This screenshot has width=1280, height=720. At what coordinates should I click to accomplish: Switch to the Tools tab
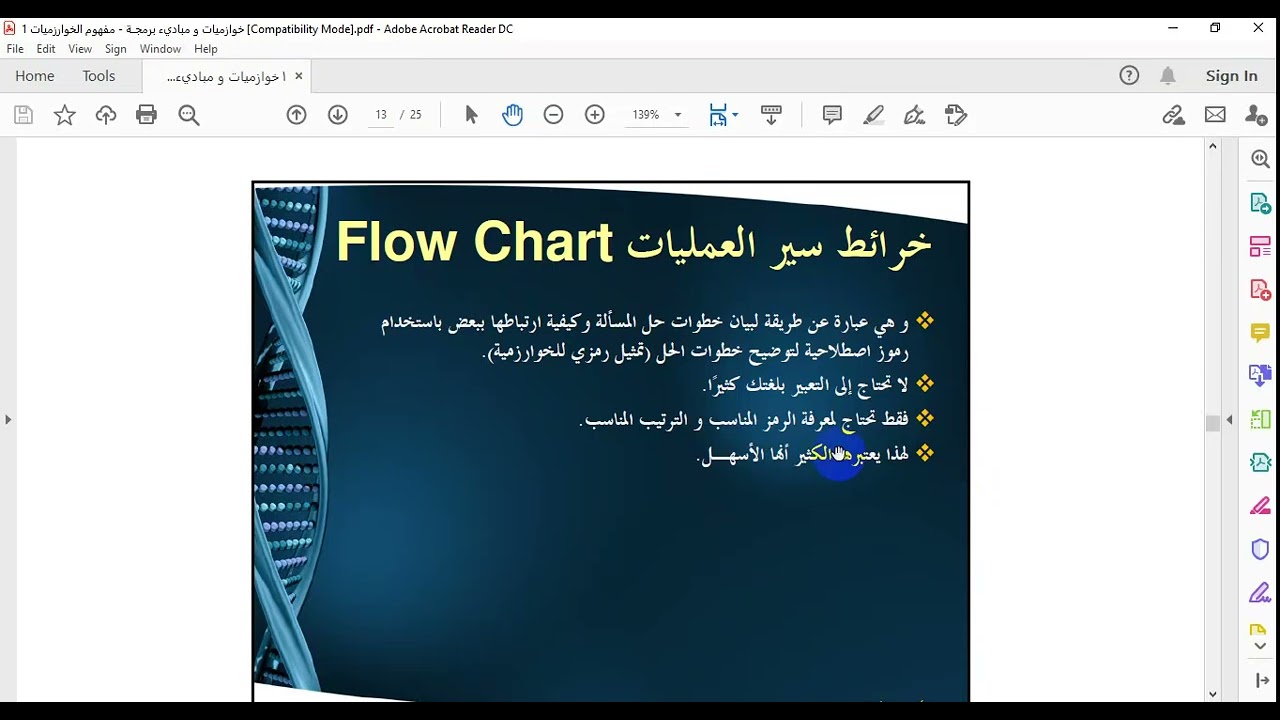click(x=99, y=76)
